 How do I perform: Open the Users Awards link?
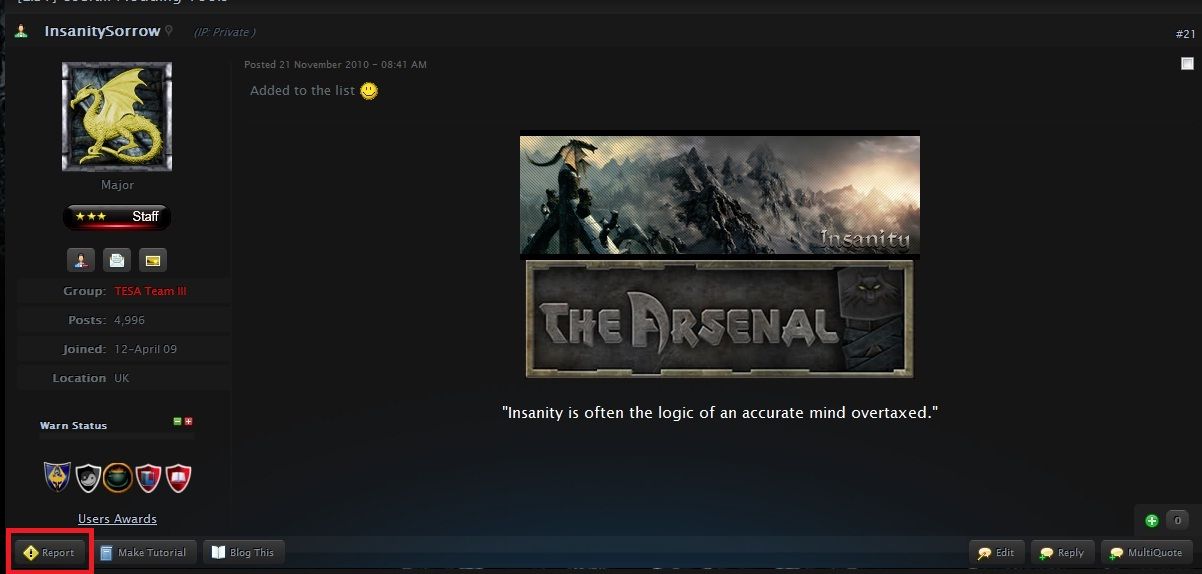[117, 519]
